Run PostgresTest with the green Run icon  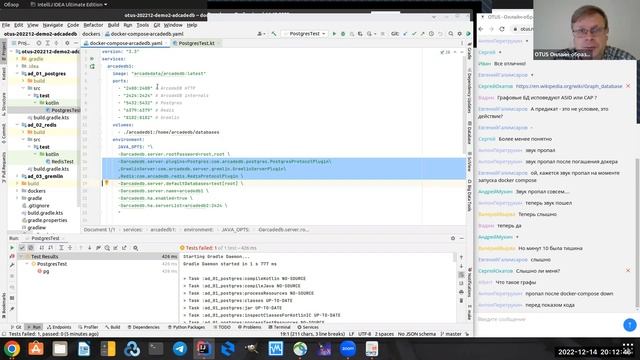334,34
